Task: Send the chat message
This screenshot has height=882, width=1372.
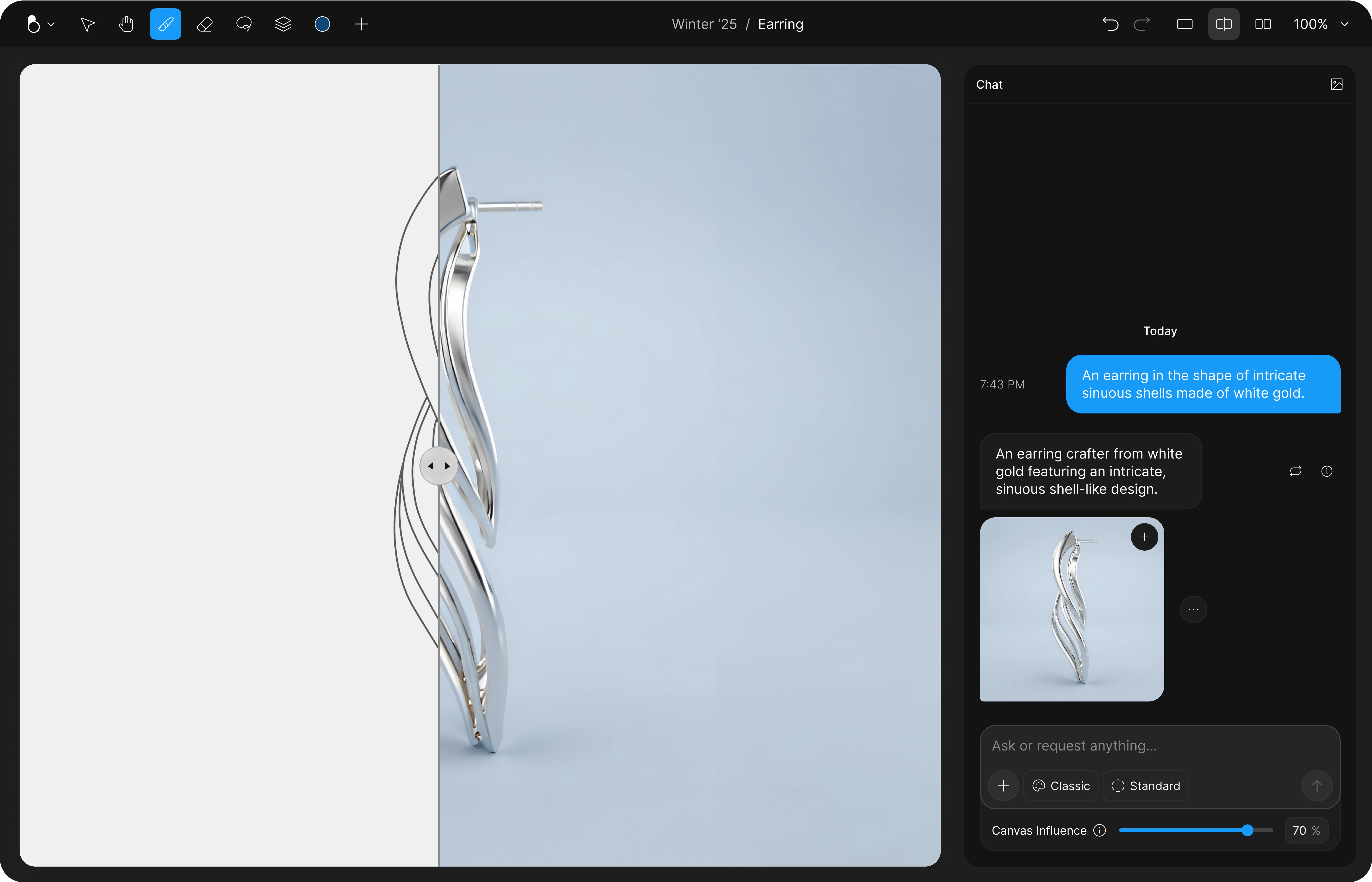Action: point(1317,786)
